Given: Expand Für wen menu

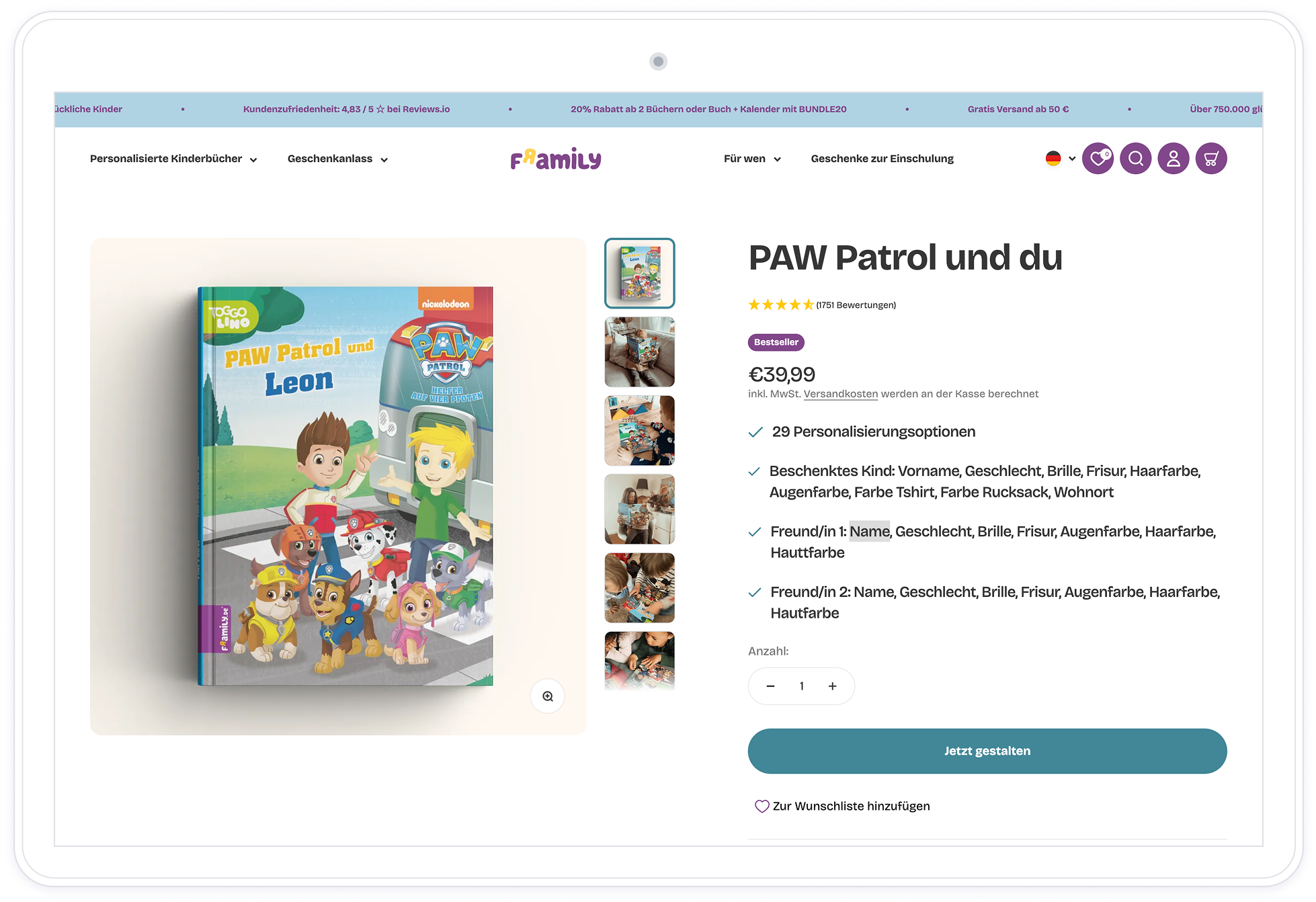Looking at the screenshot, I should 752,159.
